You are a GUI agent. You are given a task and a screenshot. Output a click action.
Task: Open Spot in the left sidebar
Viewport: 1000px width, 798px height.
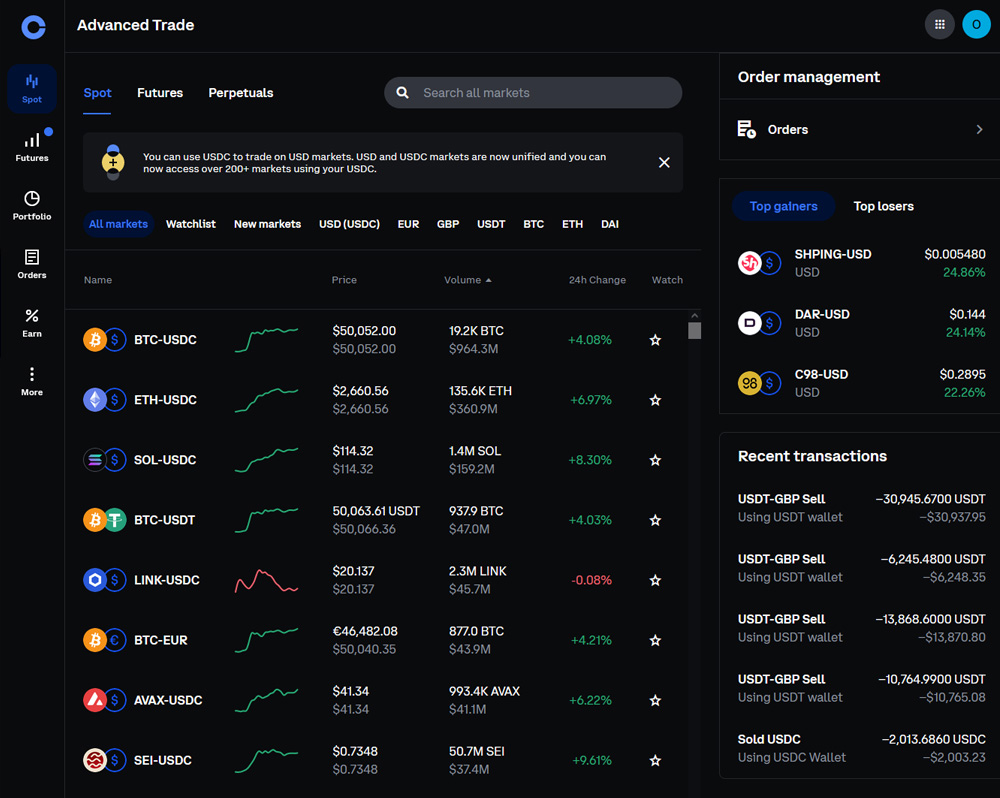click(32, 89)
